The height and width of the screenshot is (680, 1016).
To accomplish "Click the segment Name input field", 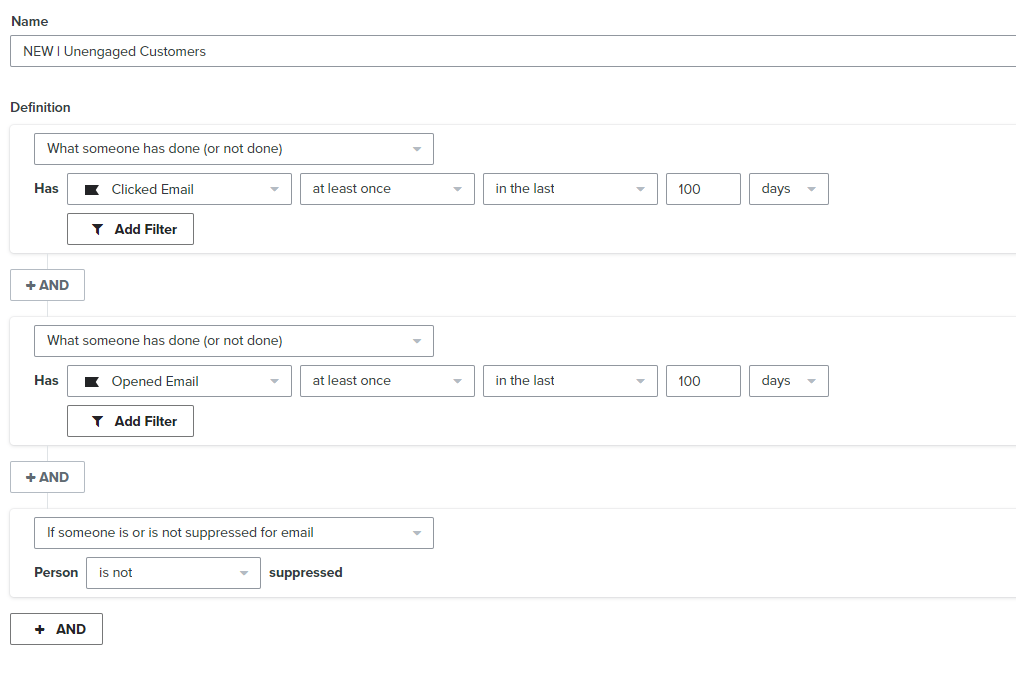I will click(513, 51).
